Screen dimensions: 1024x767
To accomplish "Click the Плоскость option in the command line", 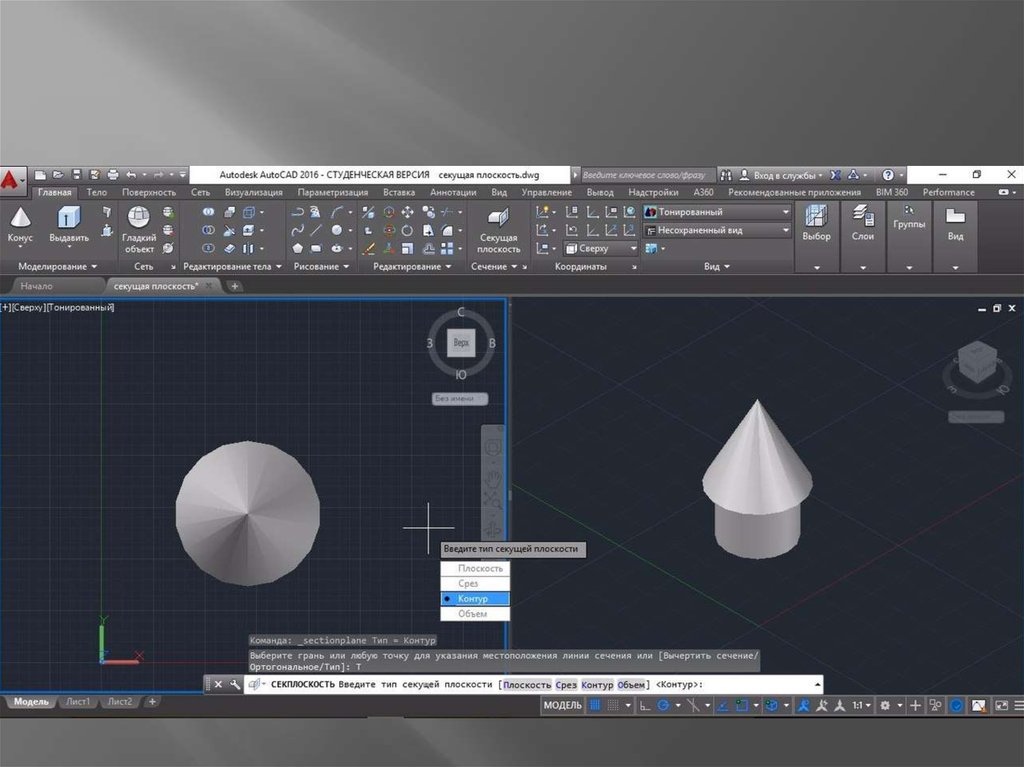I will [527, 685].
